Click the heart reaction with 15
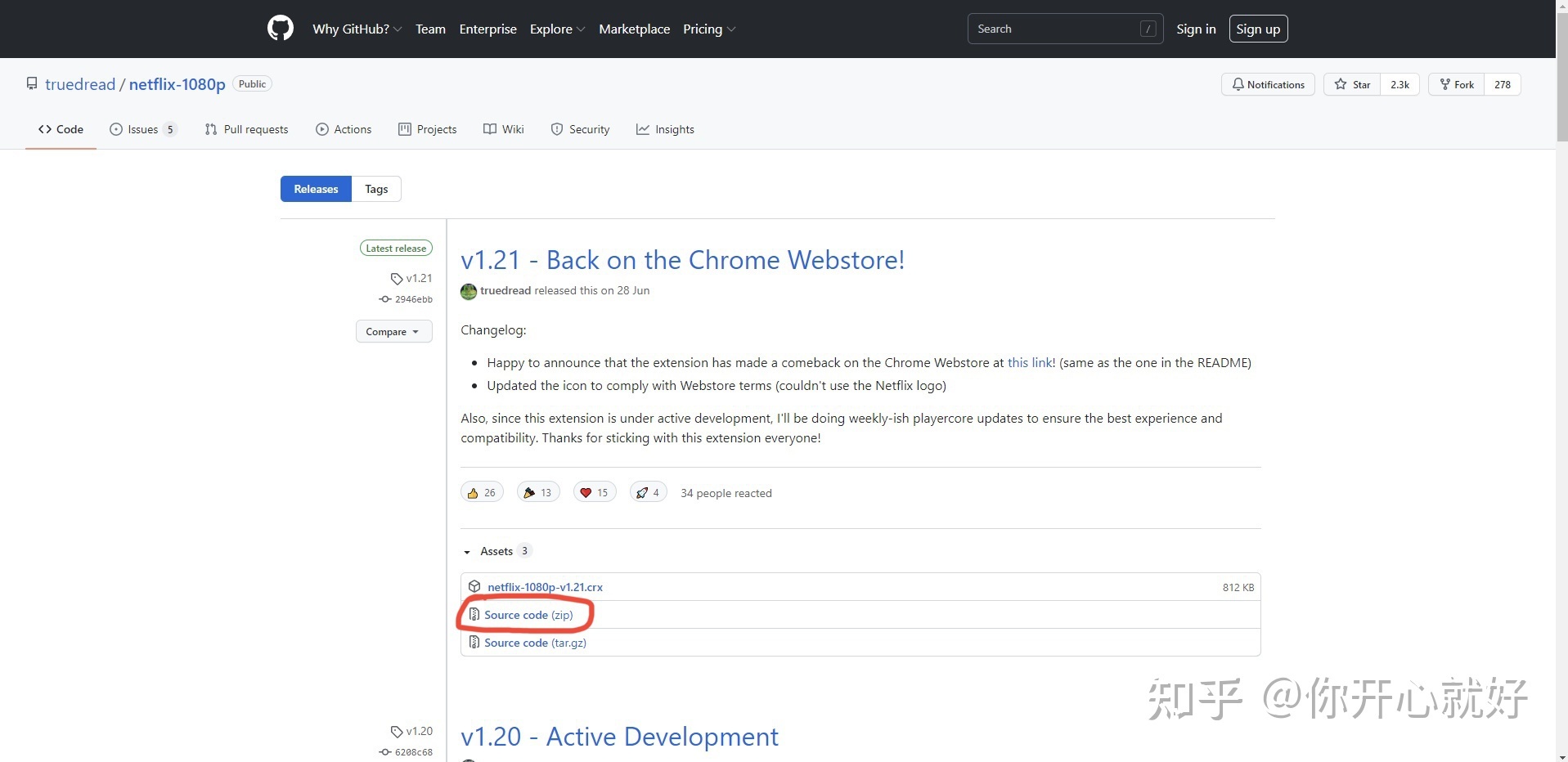 tap(595, 492)
